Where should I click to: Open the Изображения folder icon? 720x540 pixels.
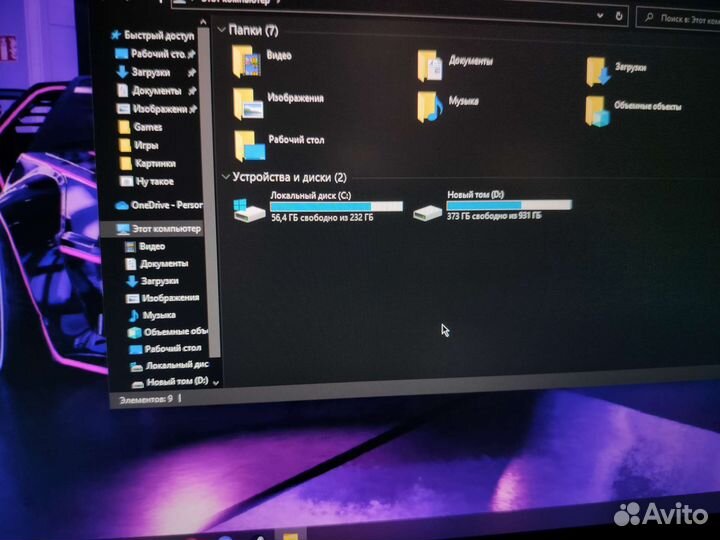tap(248, 104)
